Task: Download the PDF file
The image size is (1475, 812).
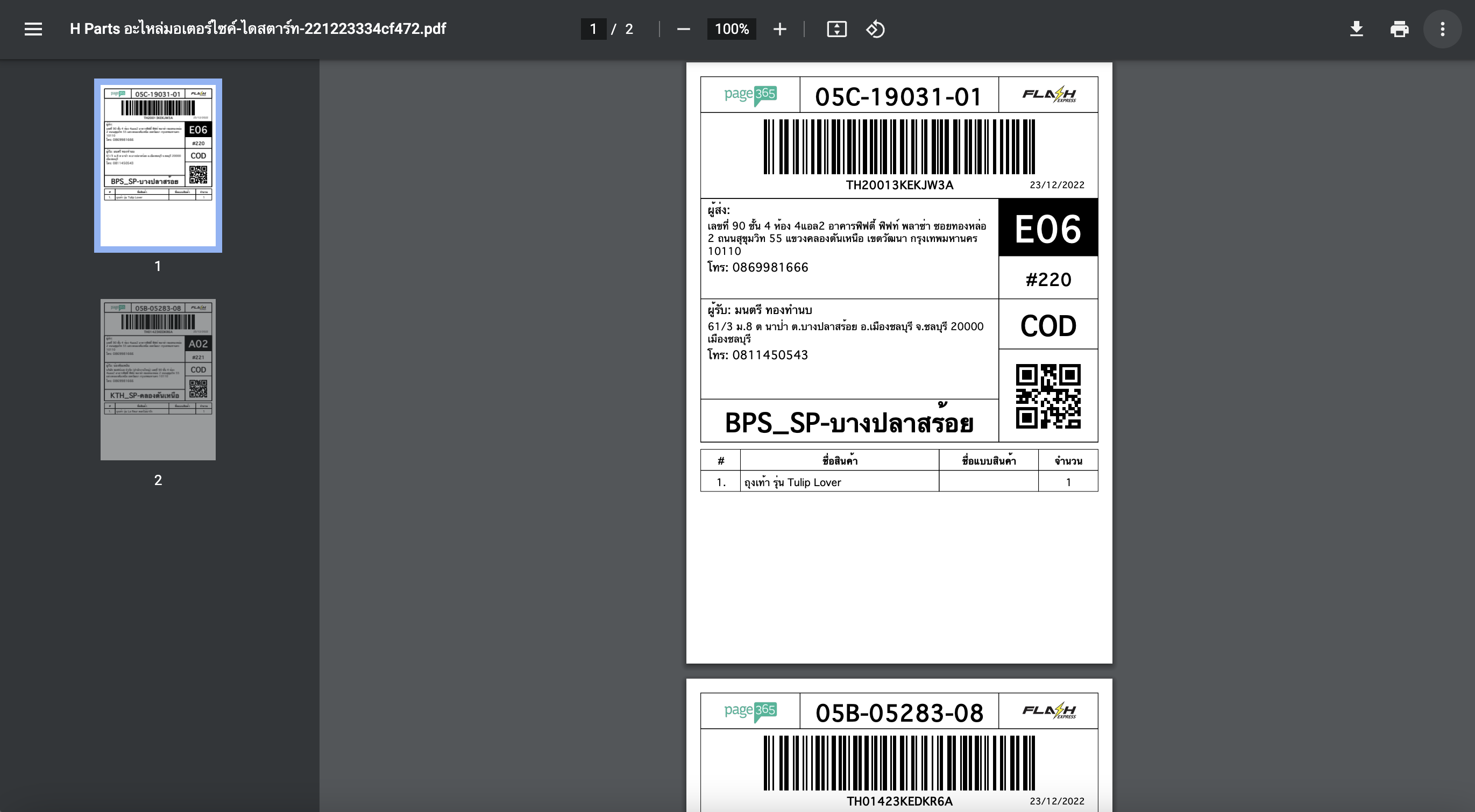Action: [x=1356, y=29]
